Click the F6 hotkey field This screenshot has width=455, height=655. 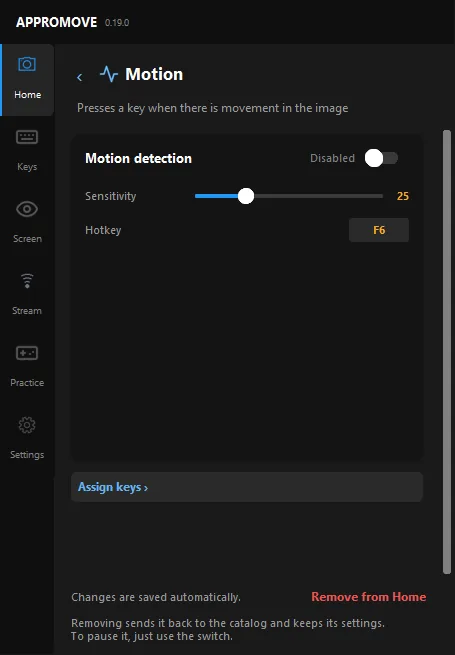click(x=379, y=230)
